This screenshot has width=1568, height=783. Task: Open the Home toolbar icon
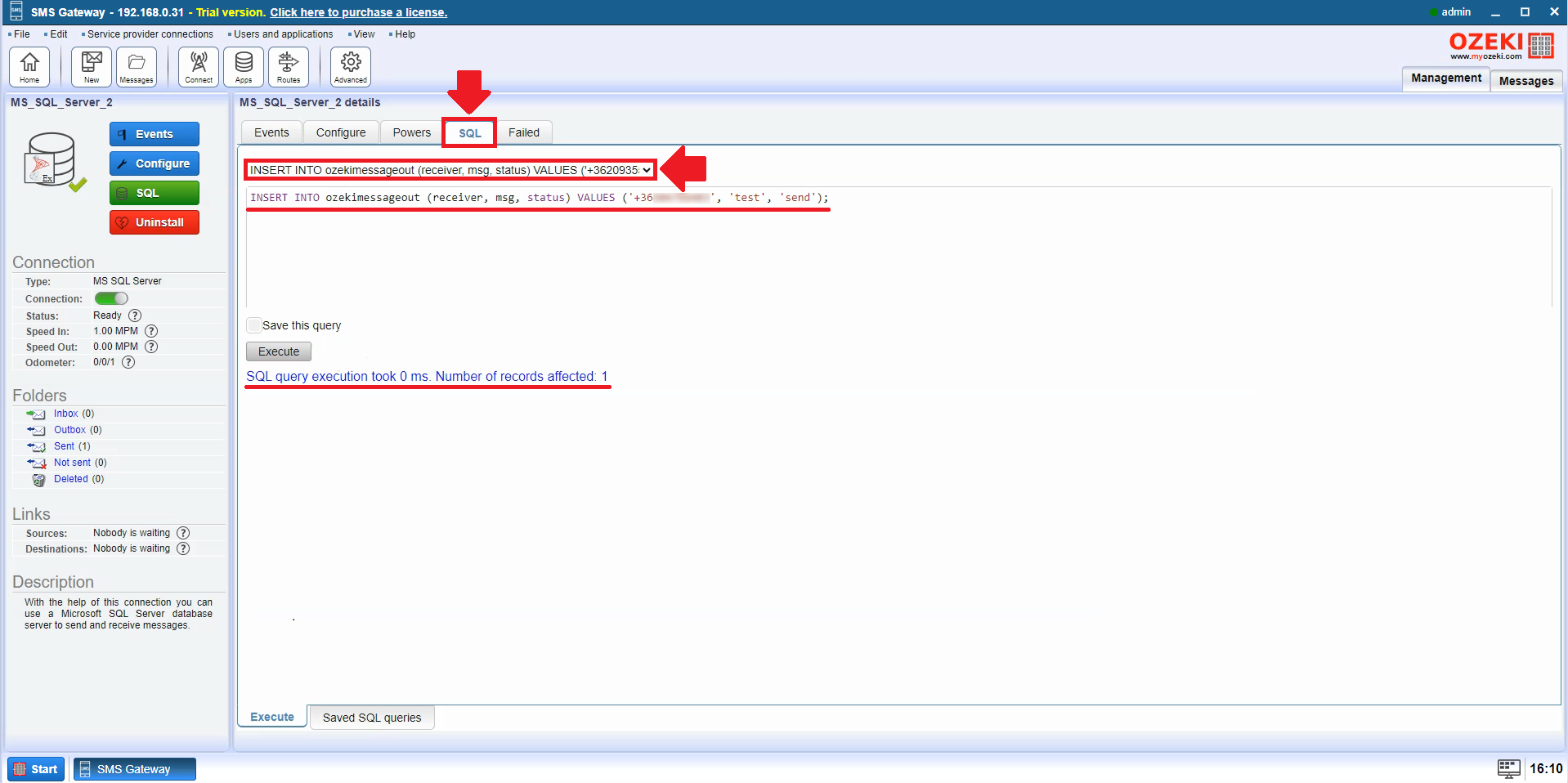(x=29, y=67)
